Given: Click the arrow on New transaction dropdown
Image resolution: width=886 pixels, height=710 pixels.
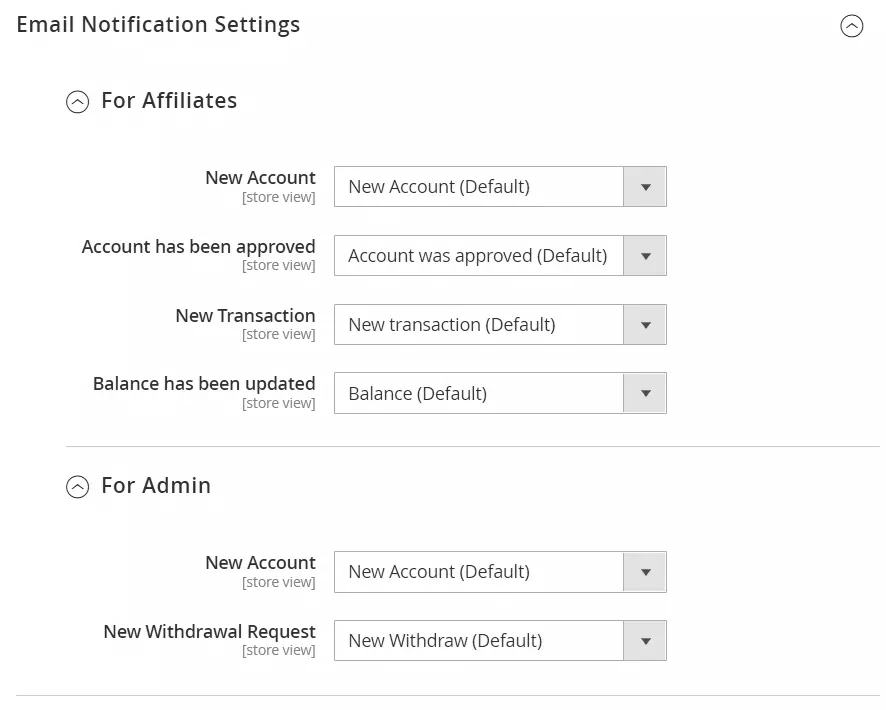Looking at the screenshot, I should (x=645, y=325).
